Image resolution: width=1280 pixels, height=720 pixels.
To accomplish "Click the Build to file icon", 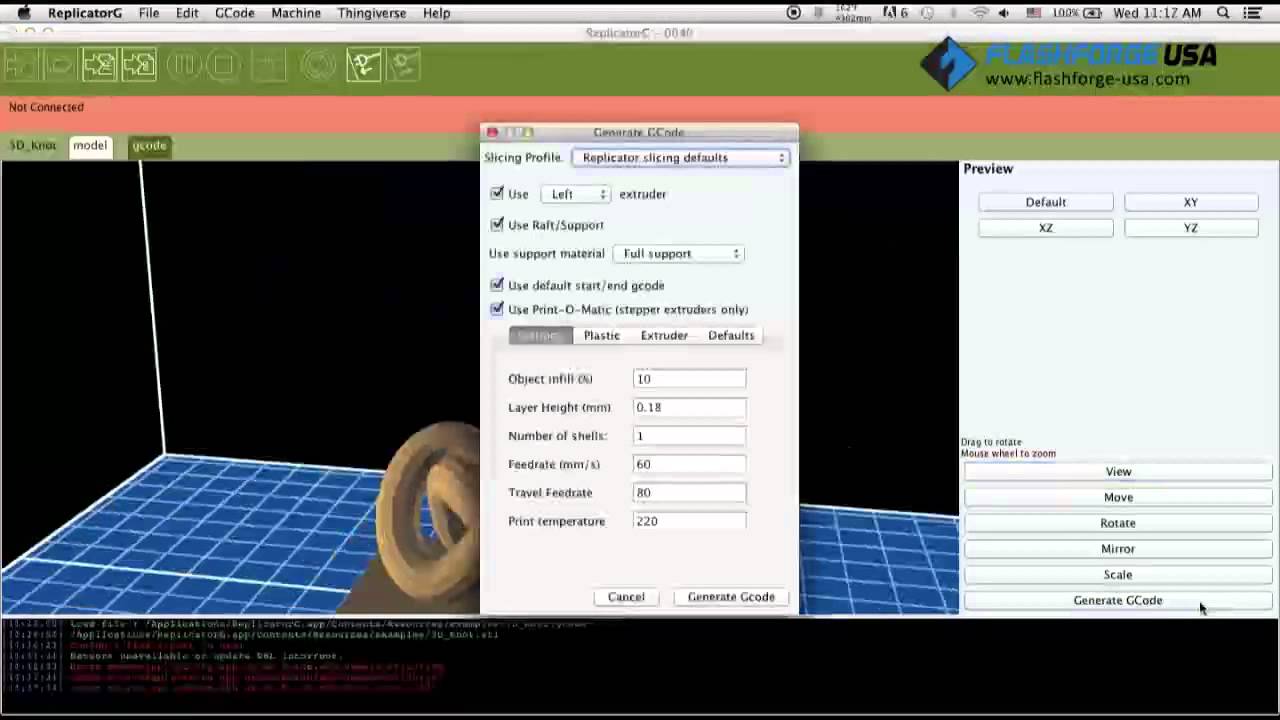I will [139, 66].
